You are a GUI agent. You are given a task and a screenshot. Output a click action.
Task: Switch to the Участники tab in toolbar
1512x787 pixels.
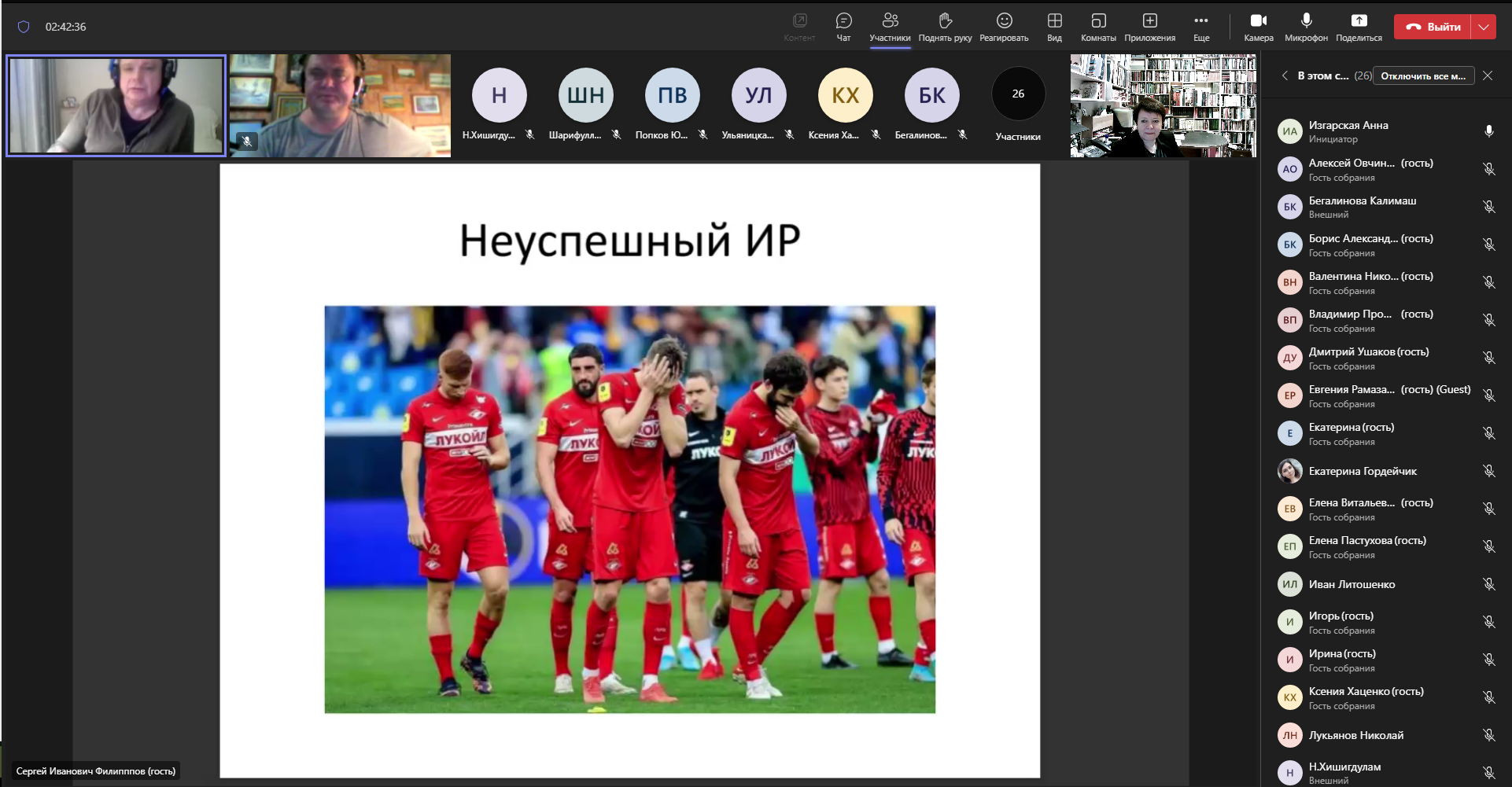(x=890, y=26)
